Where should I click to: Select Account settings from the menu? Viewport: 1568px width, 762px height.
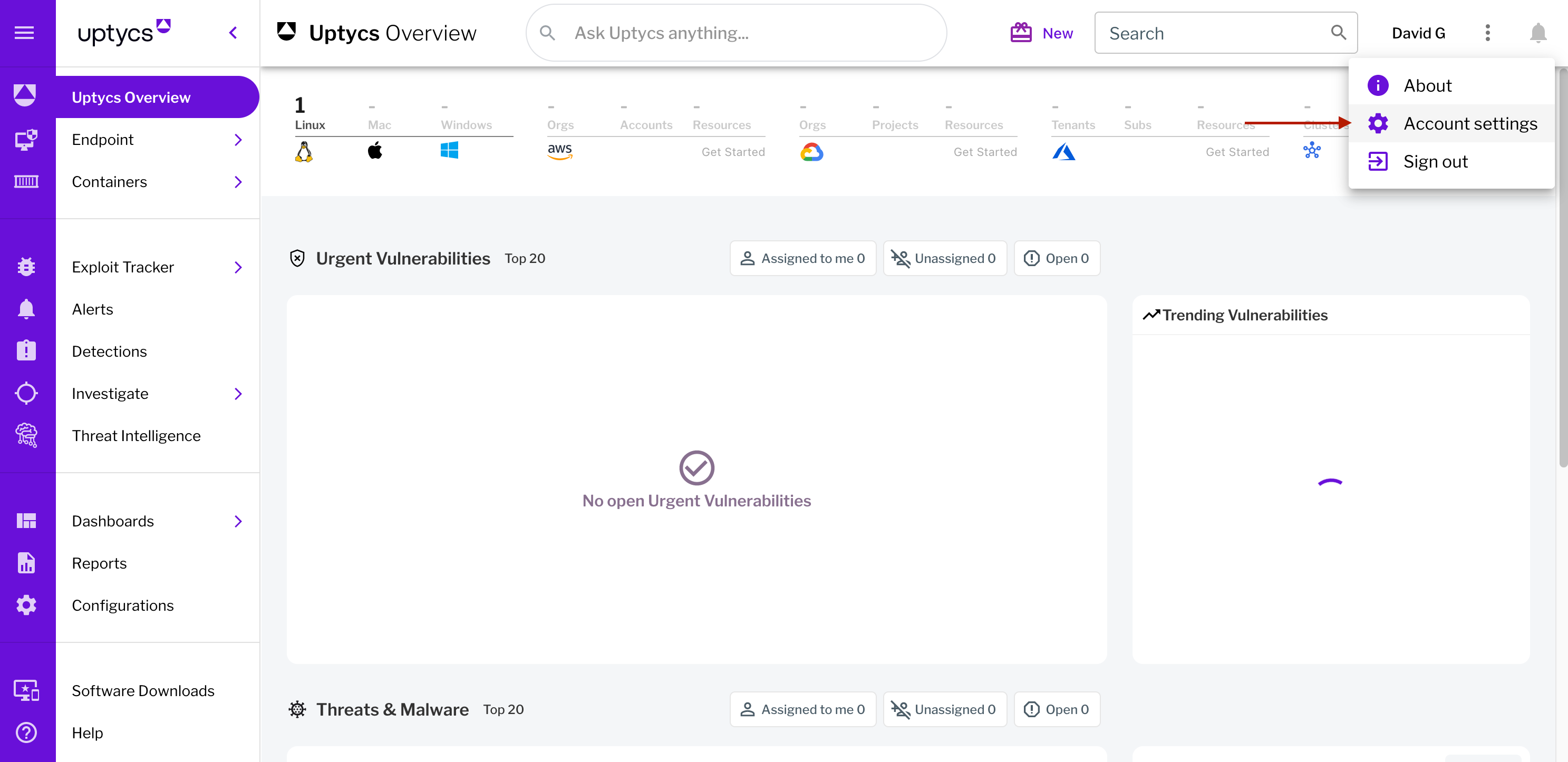coord(1469,123)
